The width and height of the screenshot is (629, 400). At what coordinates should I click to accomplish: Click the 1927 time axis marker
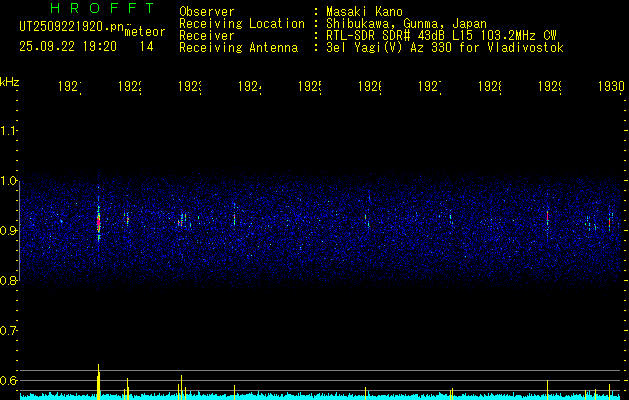pos(430,86)
